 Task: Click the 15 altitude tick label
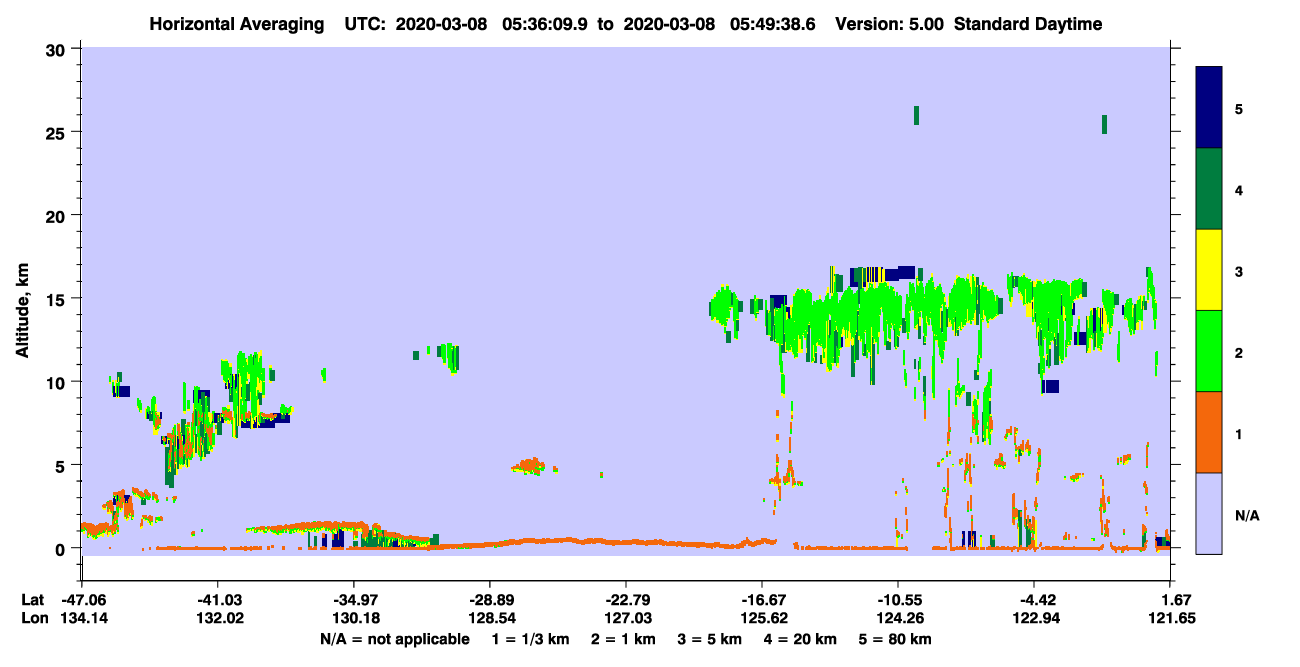58,298
